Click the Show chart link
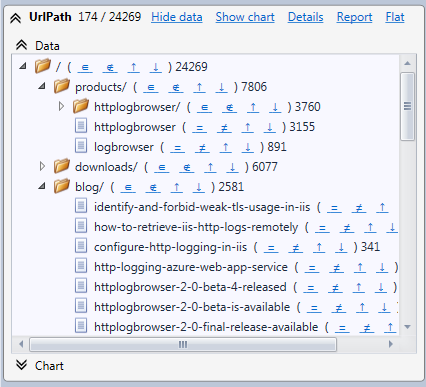 245,17
